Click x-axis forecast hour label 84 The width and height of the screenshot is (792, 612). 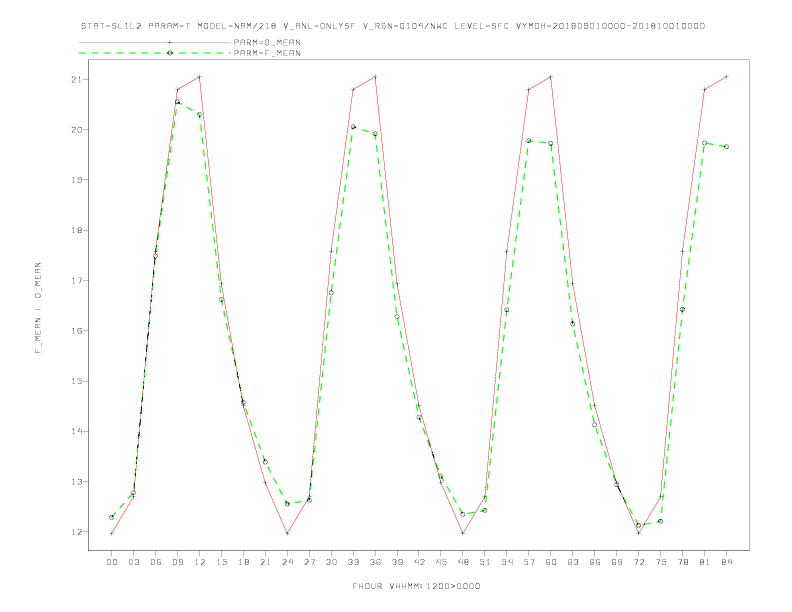tap(727, 562)
